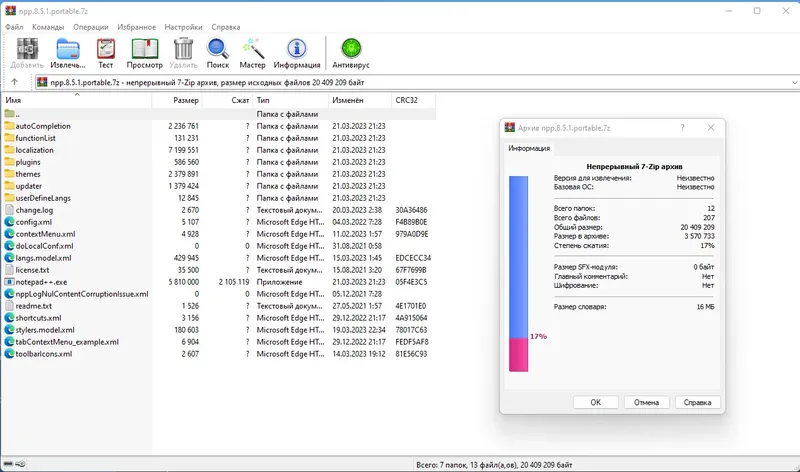Image resolution: width=800 pixels, height=472 pixels.
Task: Sort by the CRC32 column header
Action: pyautogui.click(x=414, y=100)
